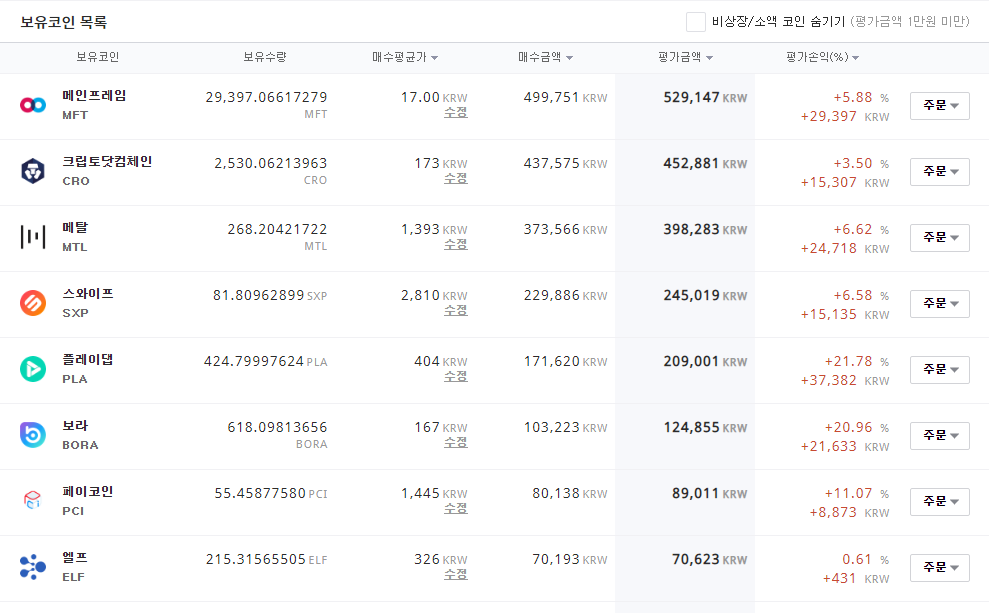Click the Swipe (SXP) coin icon
Screen dimensions: 989x613
33,303
